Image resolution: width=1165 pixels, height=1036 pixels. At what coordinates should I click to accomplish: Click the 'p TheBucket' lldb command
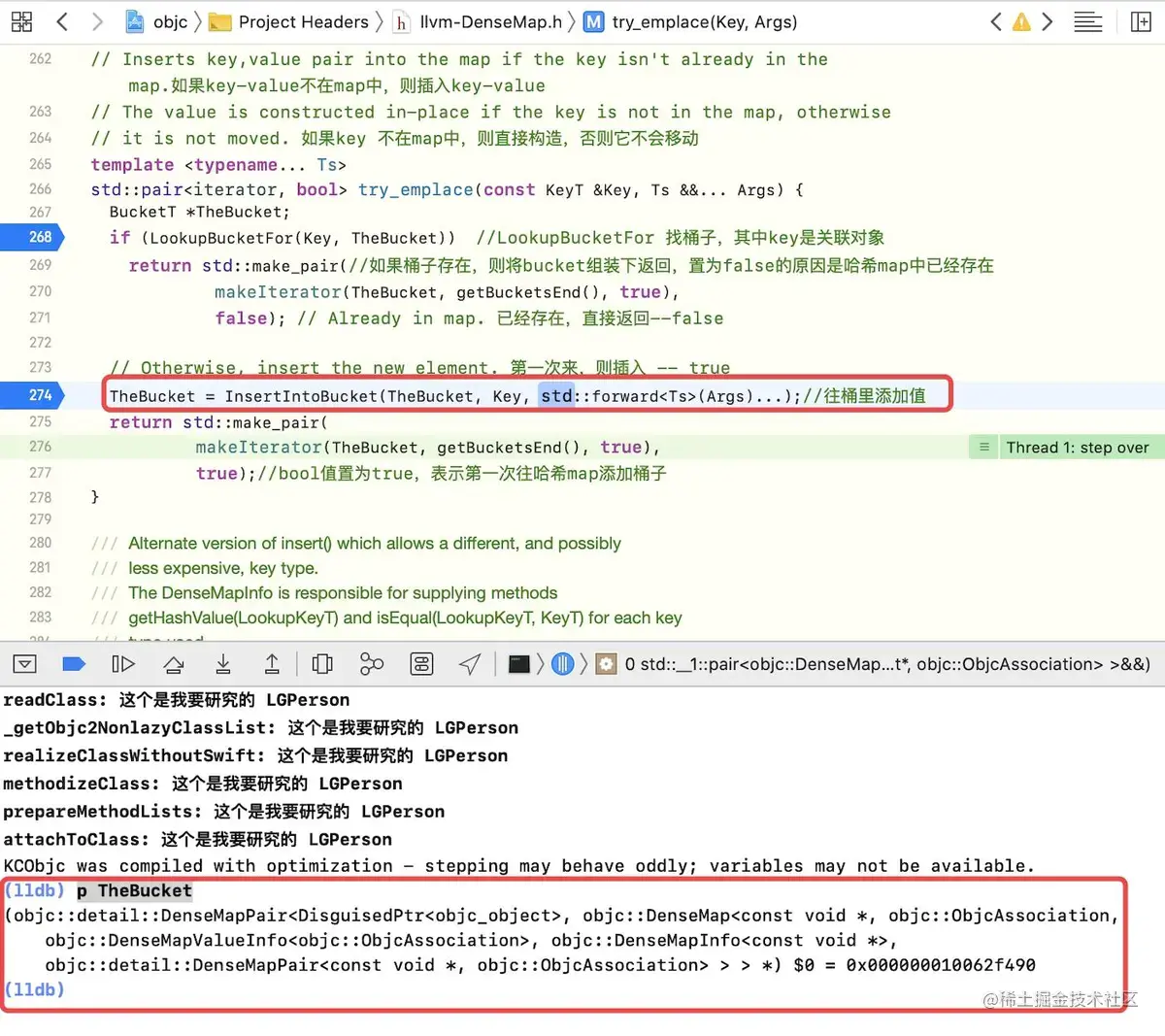[x=134, y=891]
